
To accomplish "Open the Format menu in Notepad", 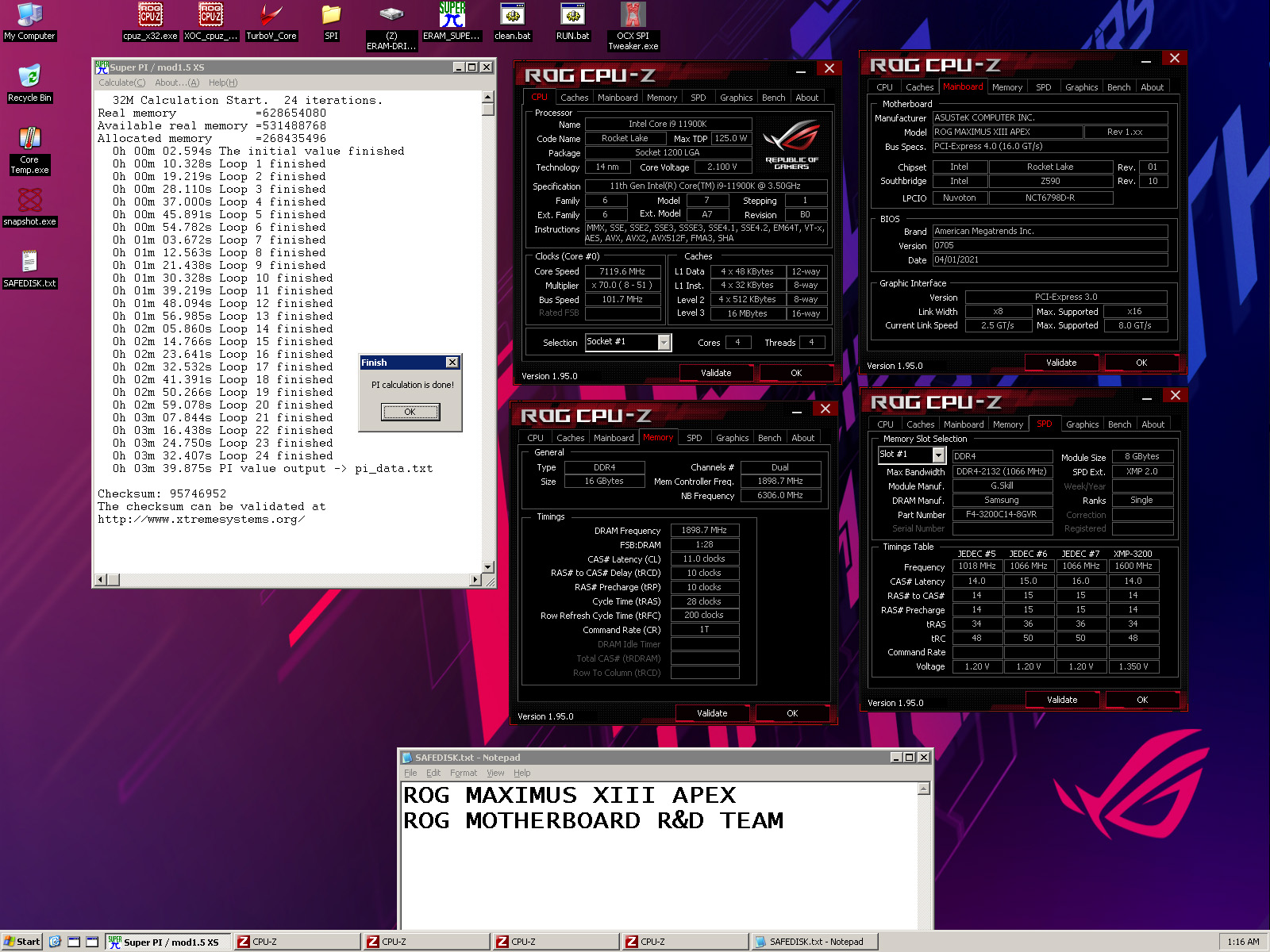I will click(464, 773).
